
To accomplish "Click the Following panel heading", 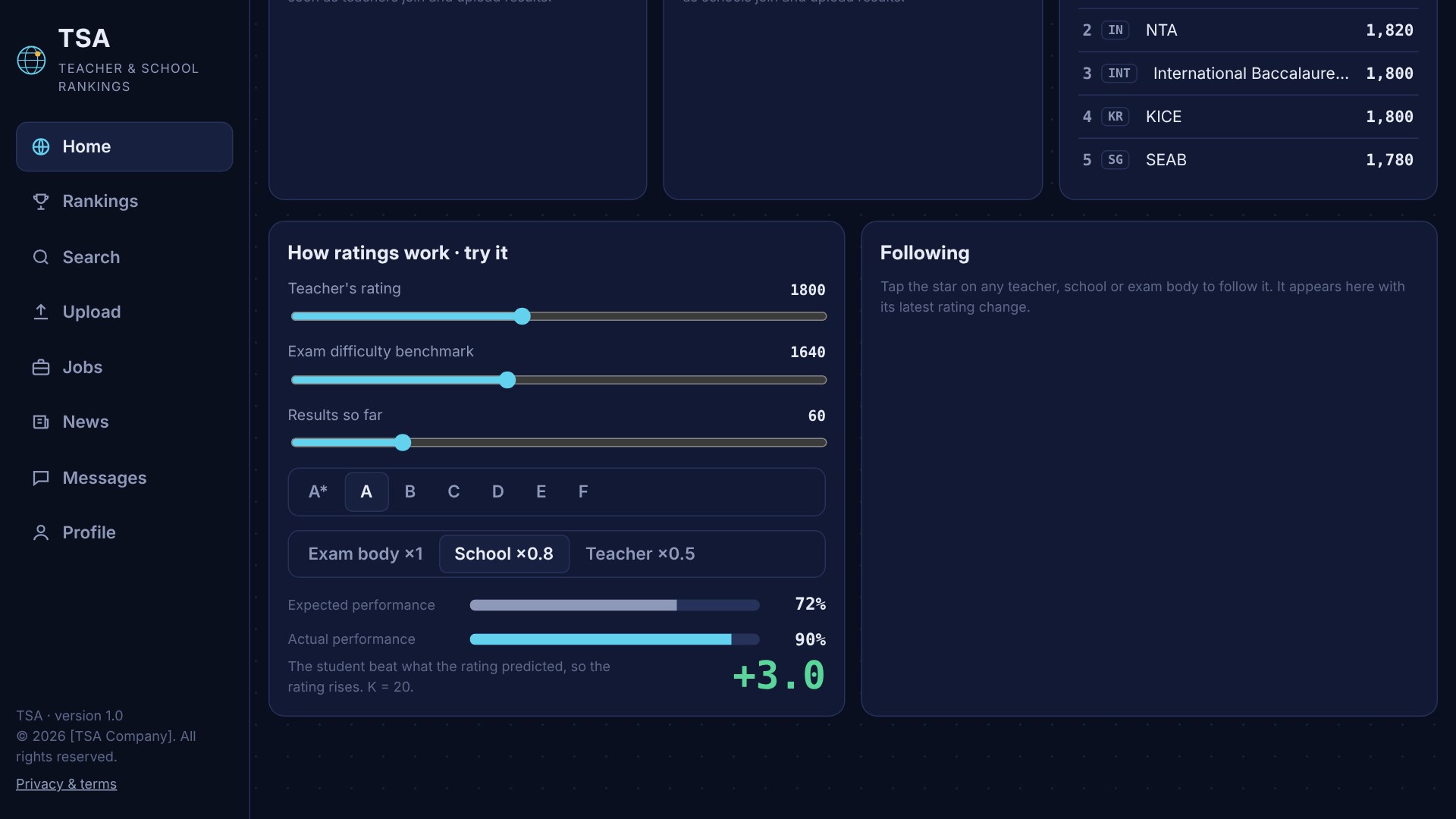I will (x=924, y=253).
